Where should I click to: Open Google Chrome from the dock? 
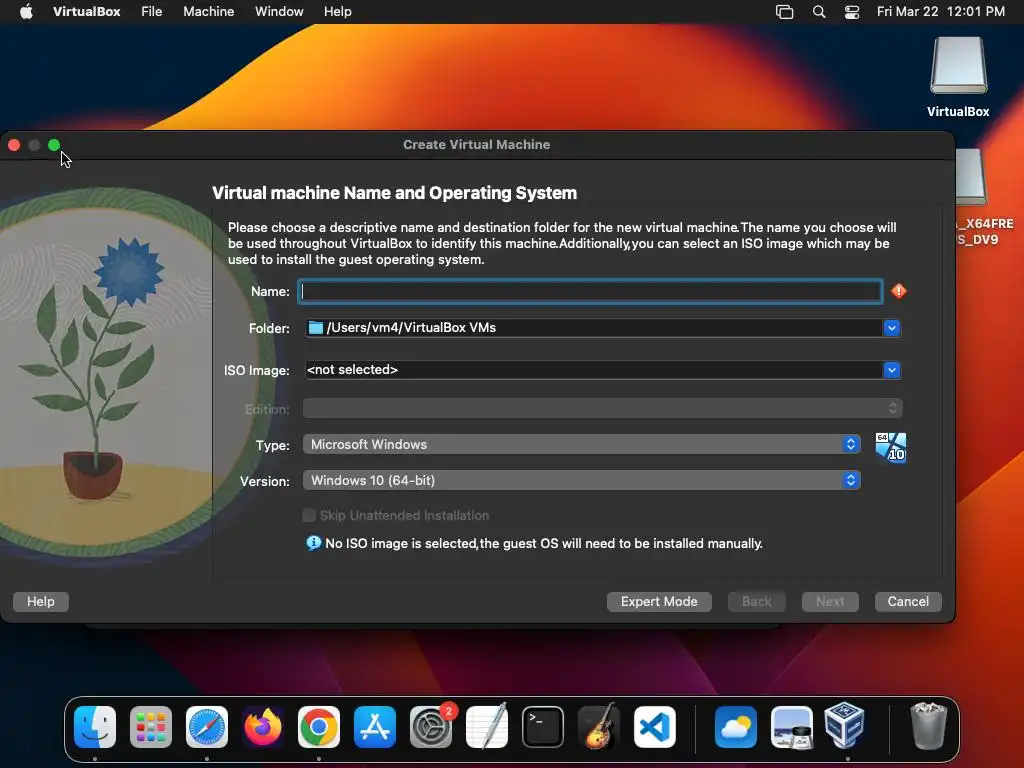[x=319, y=727]
